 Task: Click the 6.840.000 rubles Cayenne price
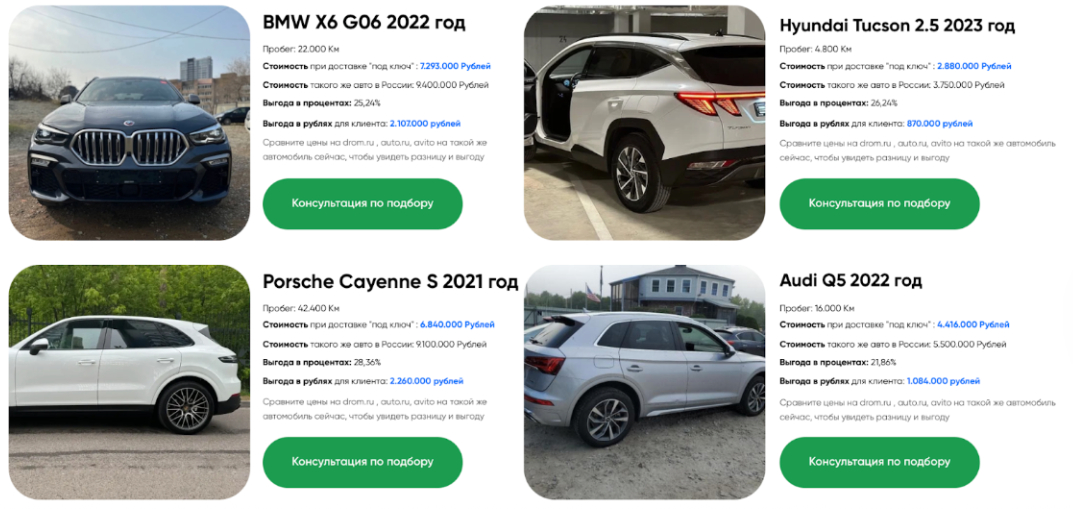pos(457,325)
